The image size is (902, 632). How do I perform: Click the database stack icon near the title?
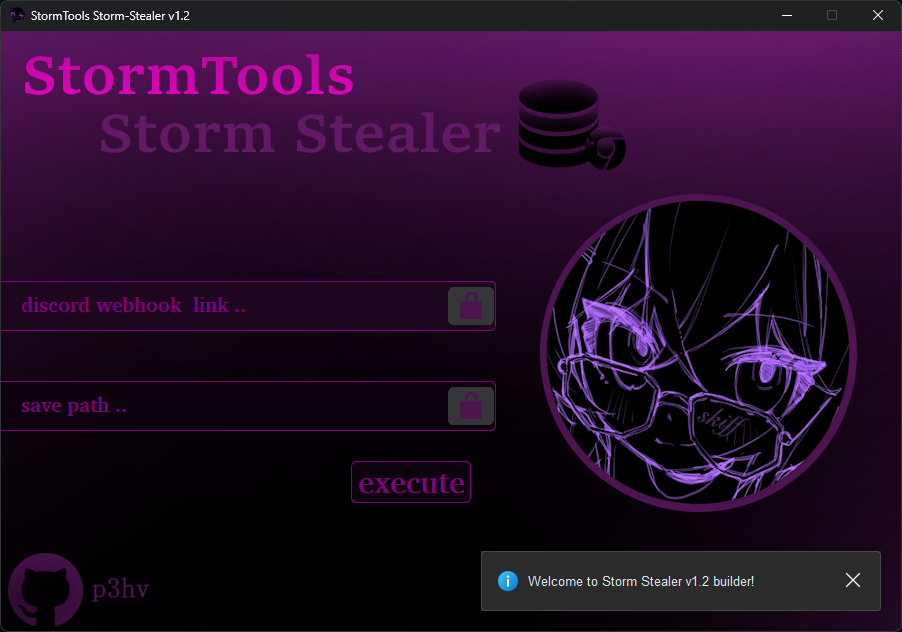tap(571, 125)
